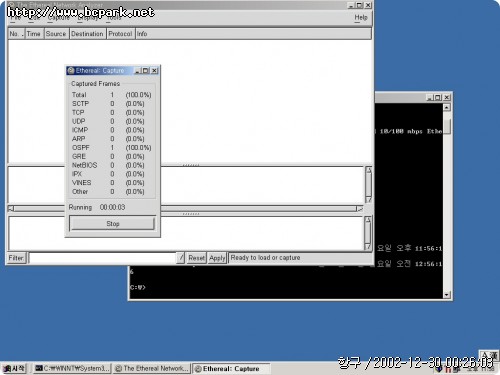The image size is (500, 375).
Task: Click left arrow of horizontal scrollbar
Action: (x=11, y=209)
